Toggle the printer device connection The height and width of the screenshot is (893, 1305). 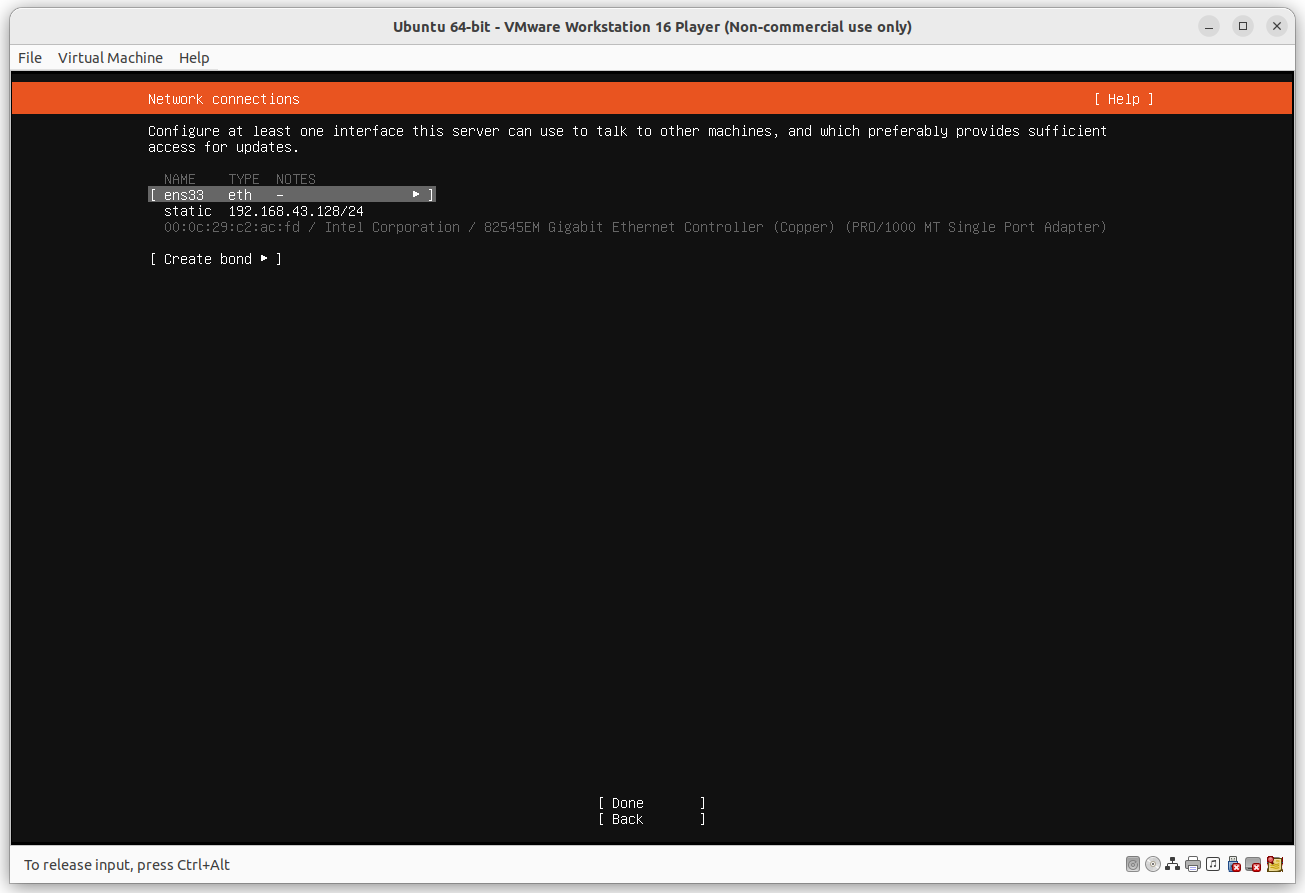[x=1192, y=864]
